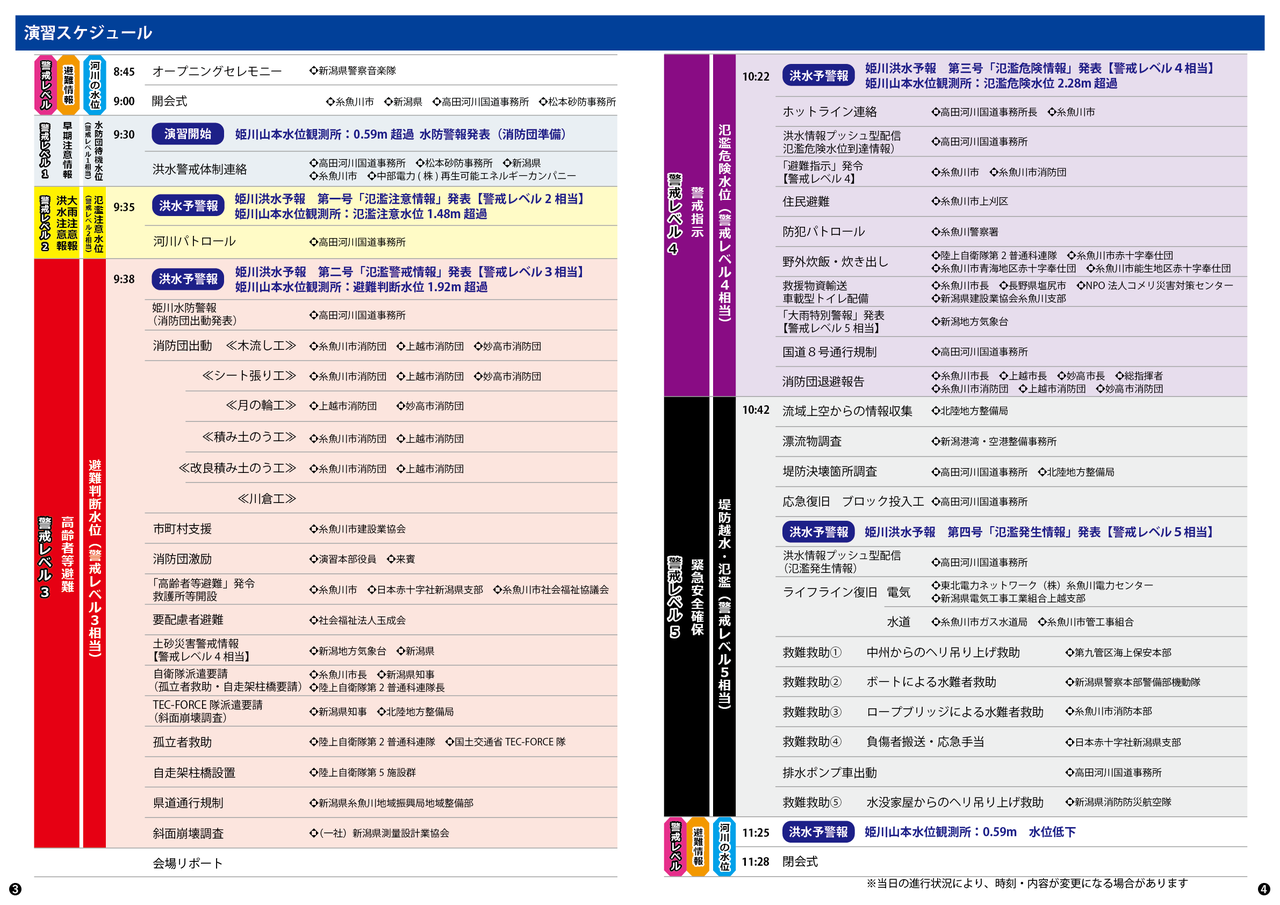Viewport: 1280px width, 905px height.
Task: Click the blue 河川の水位 hexagon beside 8:45
Action: coord(94,85)
